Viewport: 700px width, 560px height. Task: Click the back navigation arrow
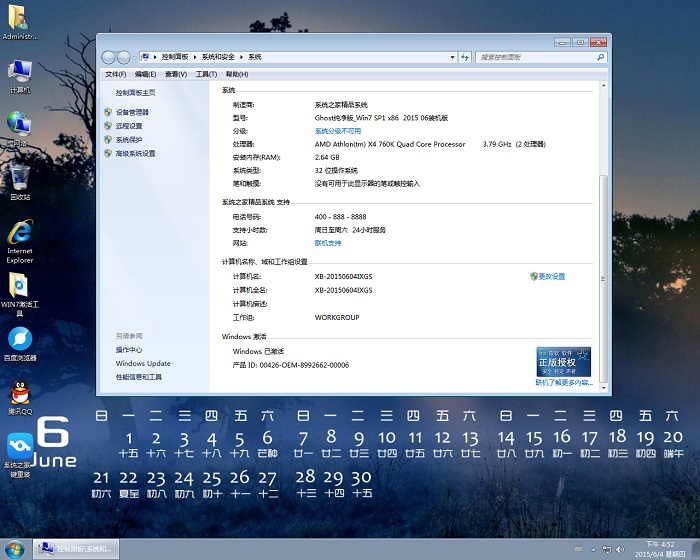(108, 58)
